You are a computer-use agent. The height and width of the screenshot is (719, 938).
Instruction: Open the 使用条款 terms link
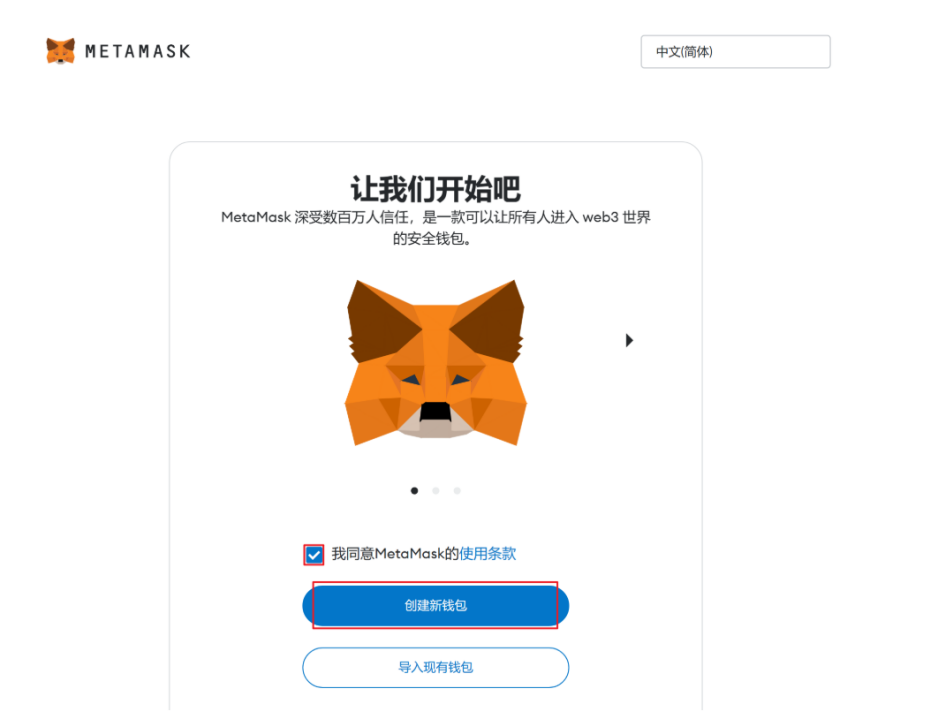click(x=488, y=554)
